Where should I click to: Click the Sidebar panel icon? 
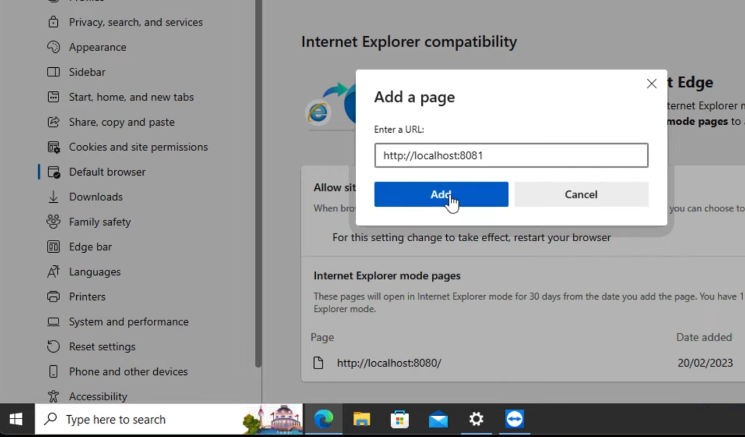53,72
